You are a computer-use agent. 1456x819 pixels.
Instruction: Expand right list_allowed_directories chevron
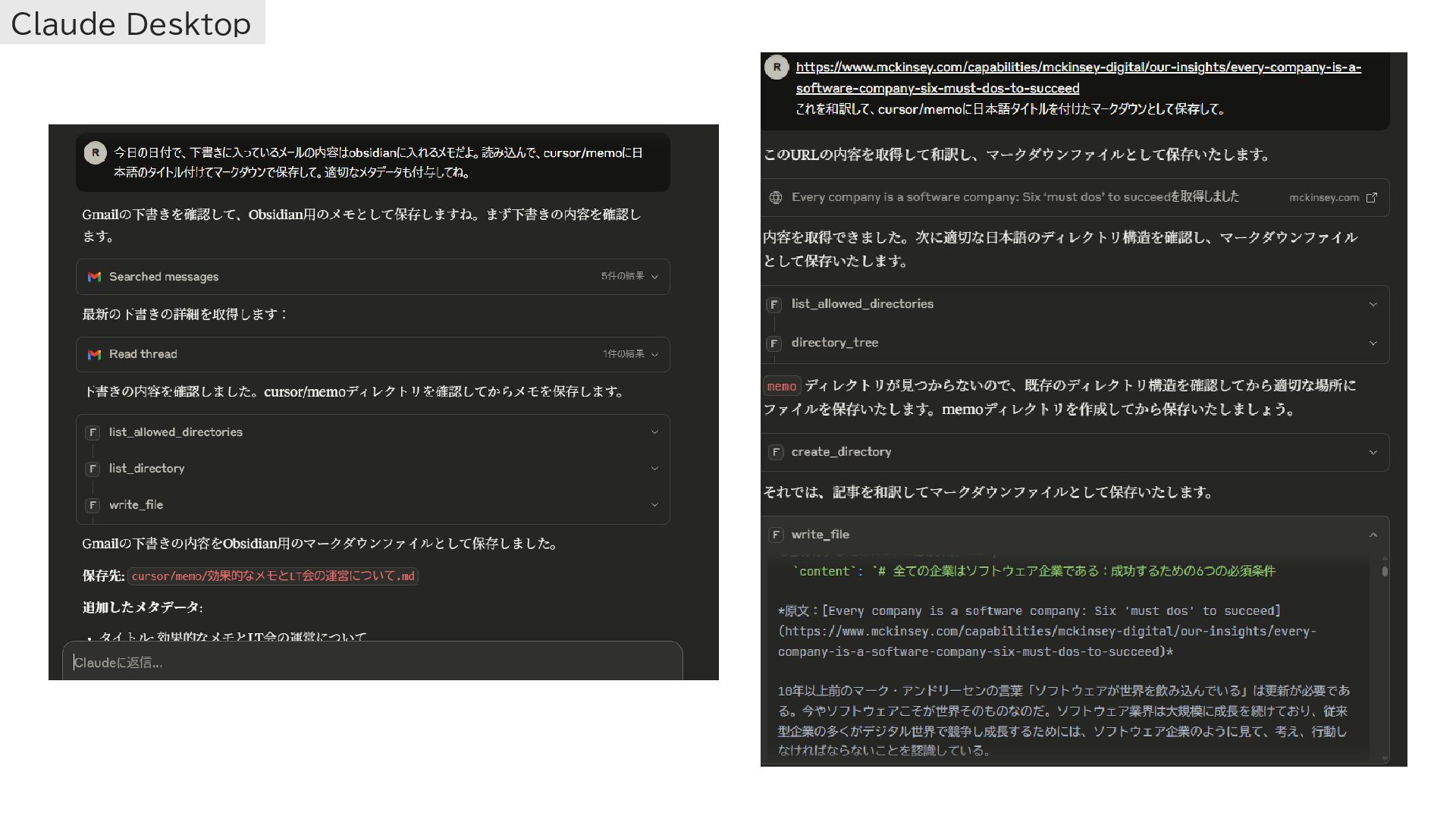pyautogui.click(x=1373, y=304)
